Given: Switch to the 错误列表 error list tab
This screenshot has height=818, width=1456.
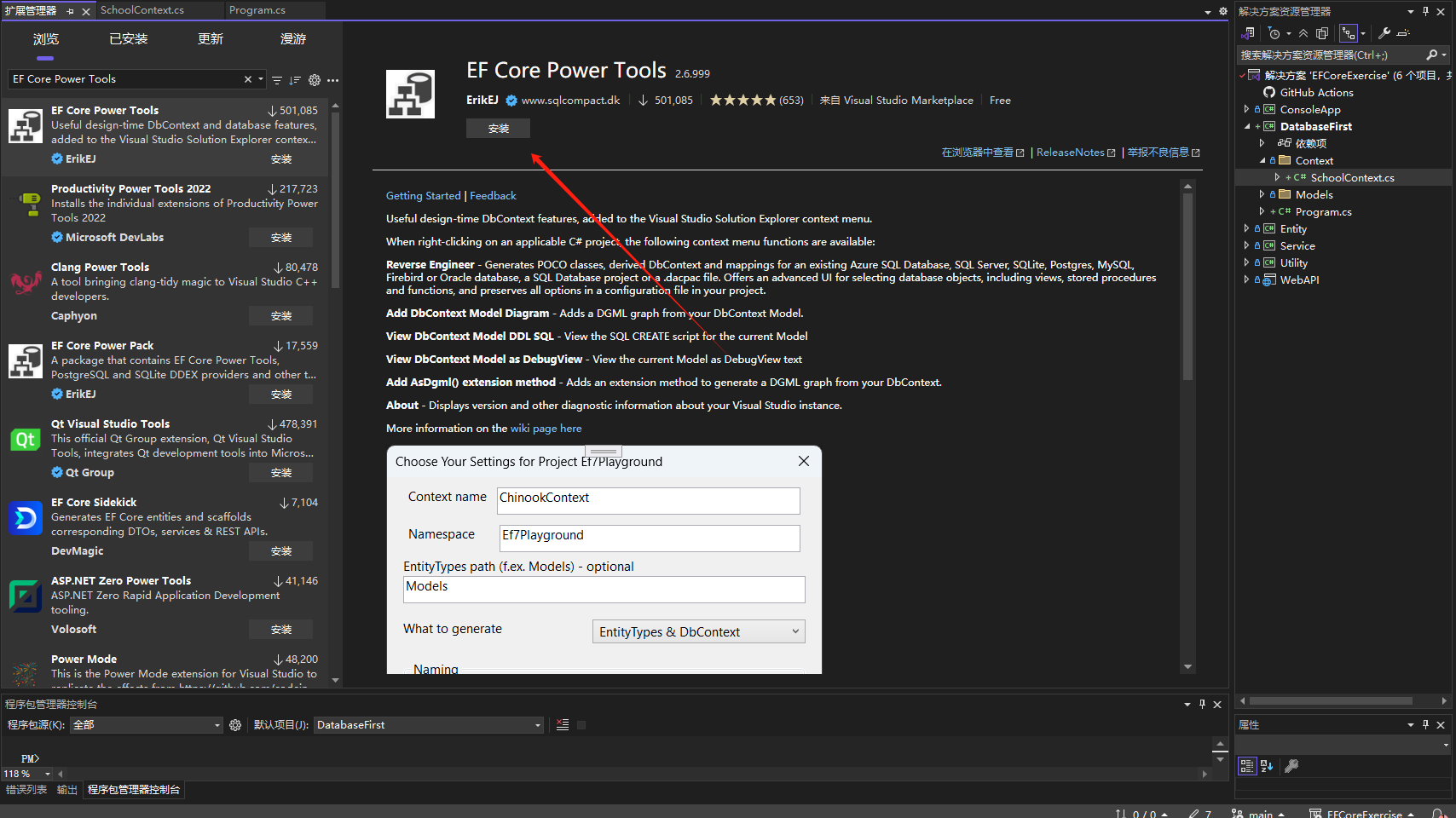Looking at the screenshot, I should pos(26,790).
